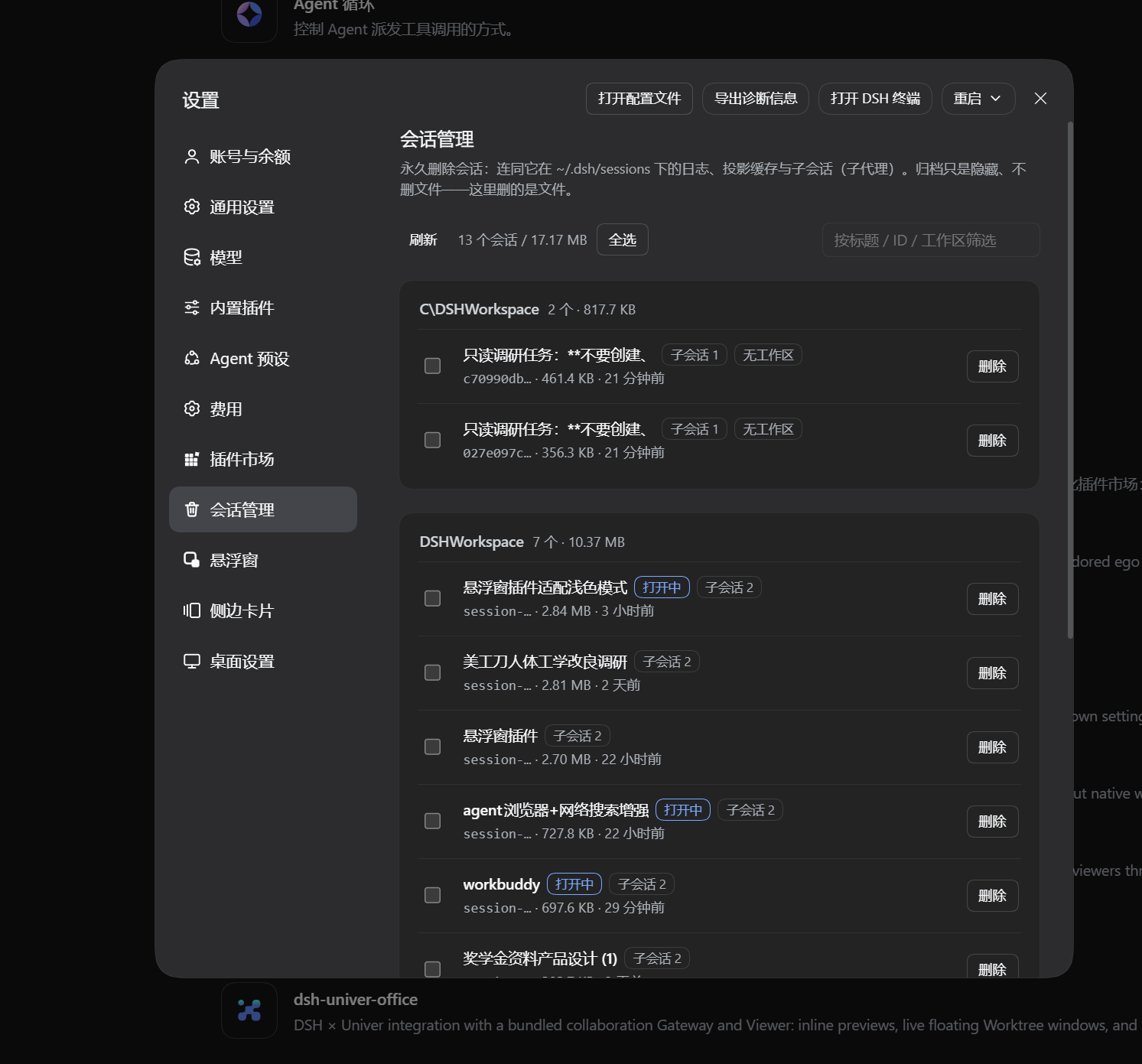Open the 账号与余额 settings tab
This screenshot has height=1064, width=1142.
263,157
